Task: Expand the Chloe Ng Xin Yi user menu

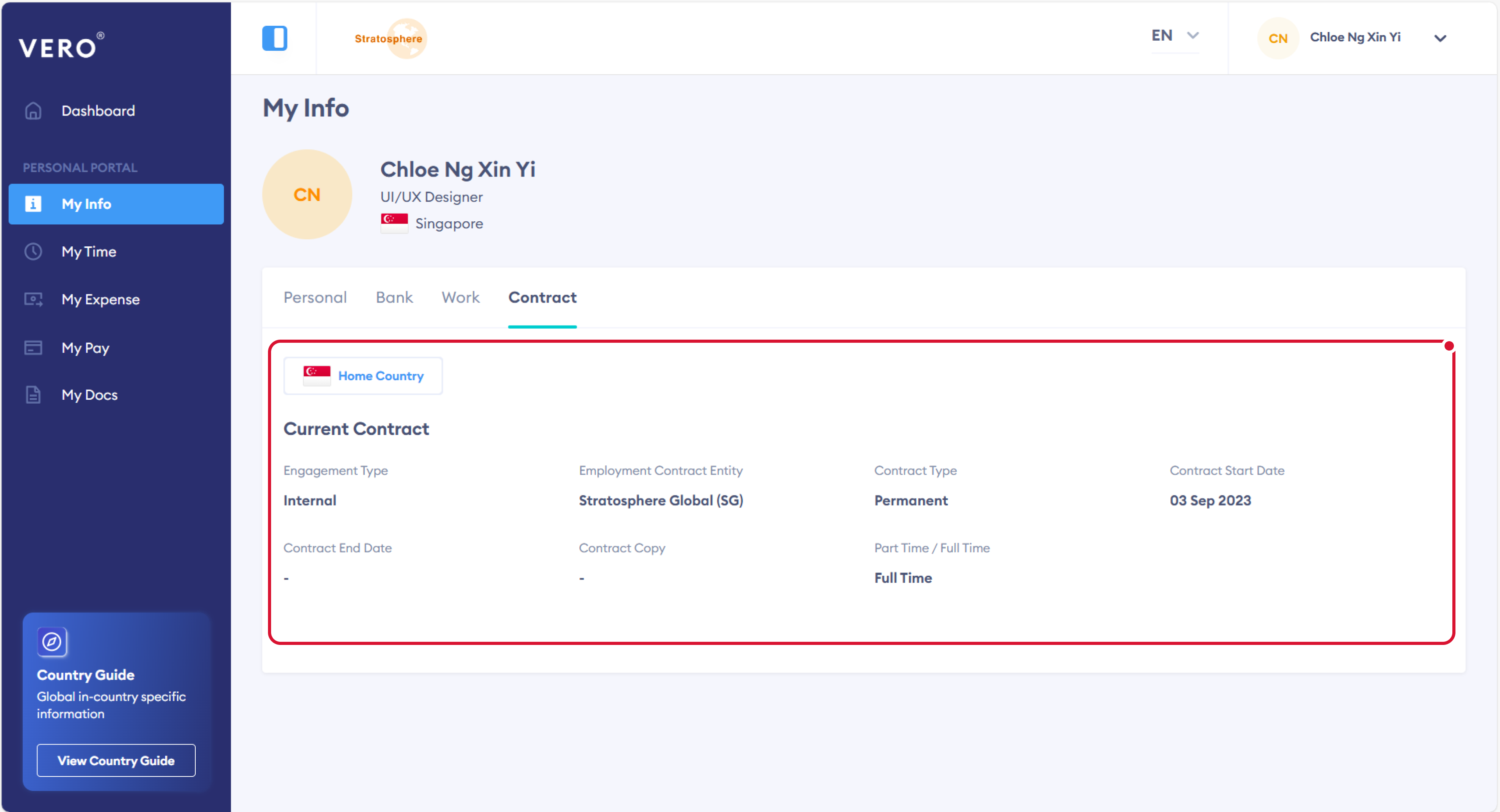Action: [1439, 38]
